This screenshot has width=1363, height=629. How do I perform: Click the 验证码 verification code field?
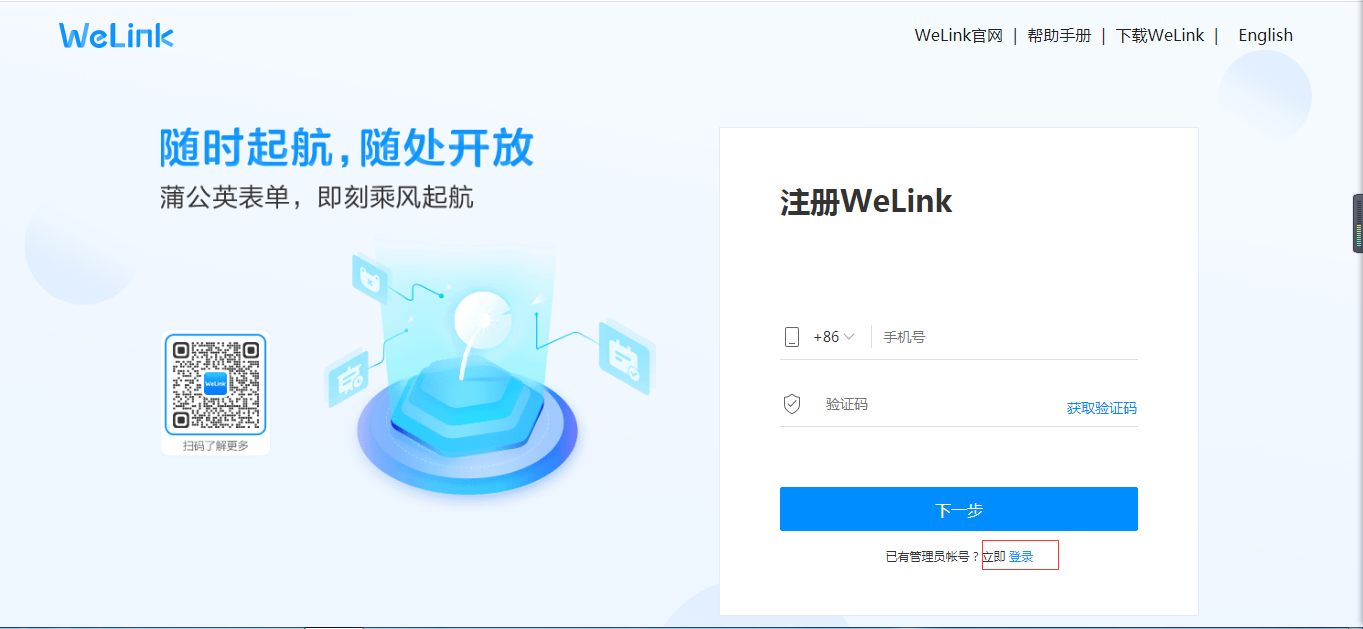pos(940,405)
